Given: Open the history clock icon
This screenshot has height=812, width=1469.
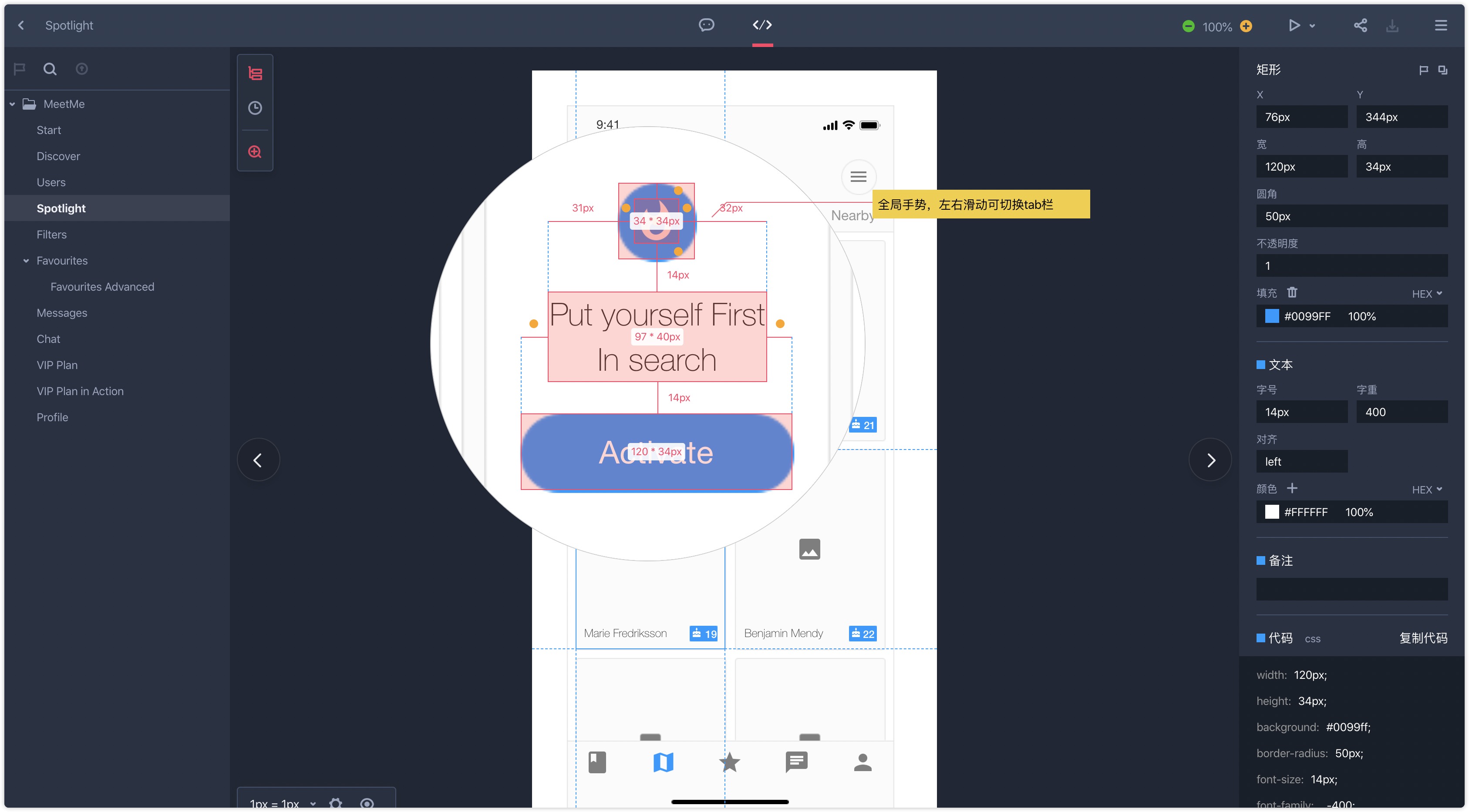Looking at the screenshot, I should 255,107.
